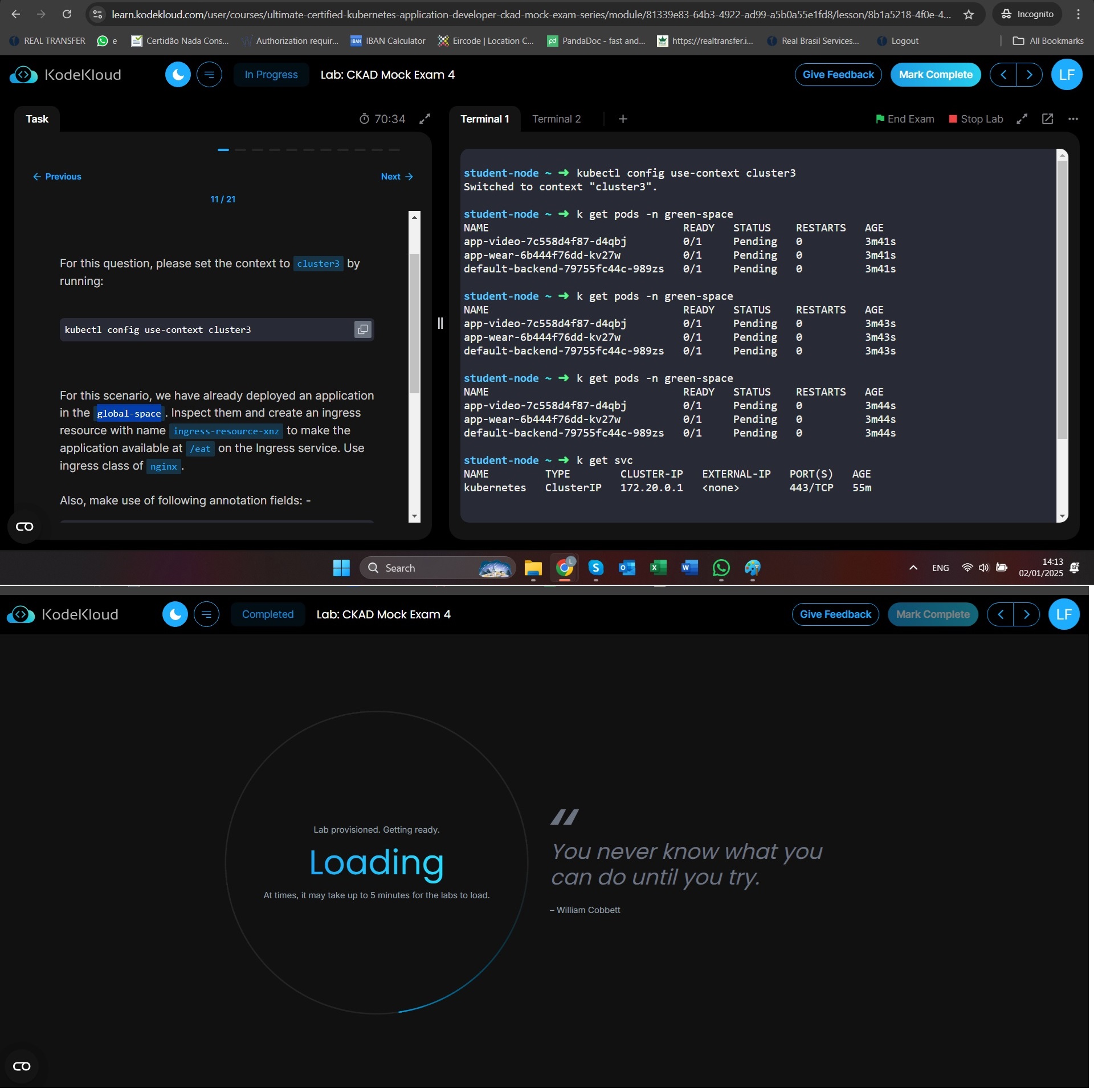Stop the lab with Stop Lab button
The image size is (1094, 1092).
[x=975, y=119]
